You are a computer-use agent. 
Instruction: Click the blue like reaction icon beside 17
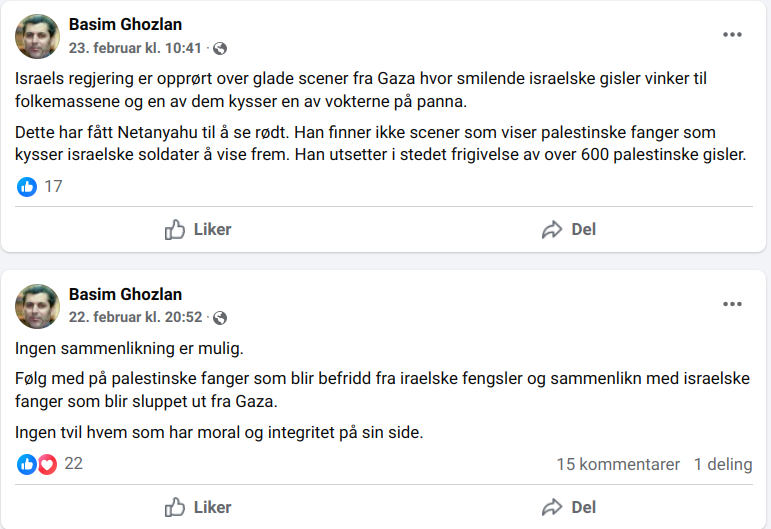27,186
